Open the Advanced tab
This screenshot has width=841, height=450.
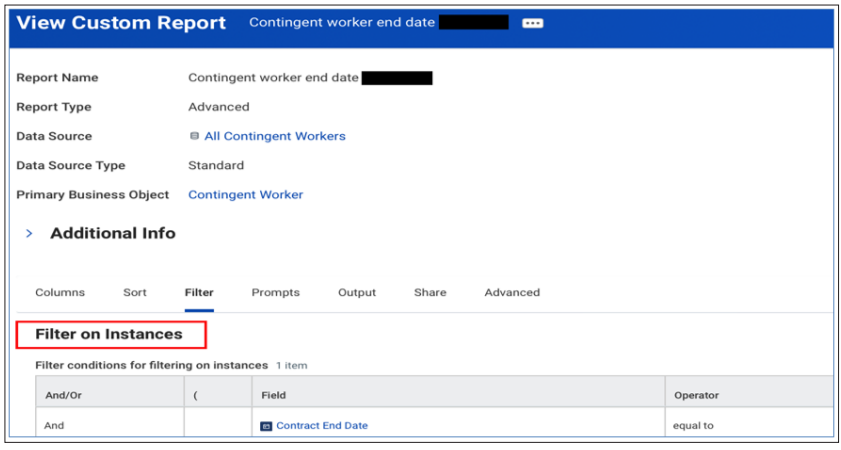pyautogui.click(x=512, y=292)
